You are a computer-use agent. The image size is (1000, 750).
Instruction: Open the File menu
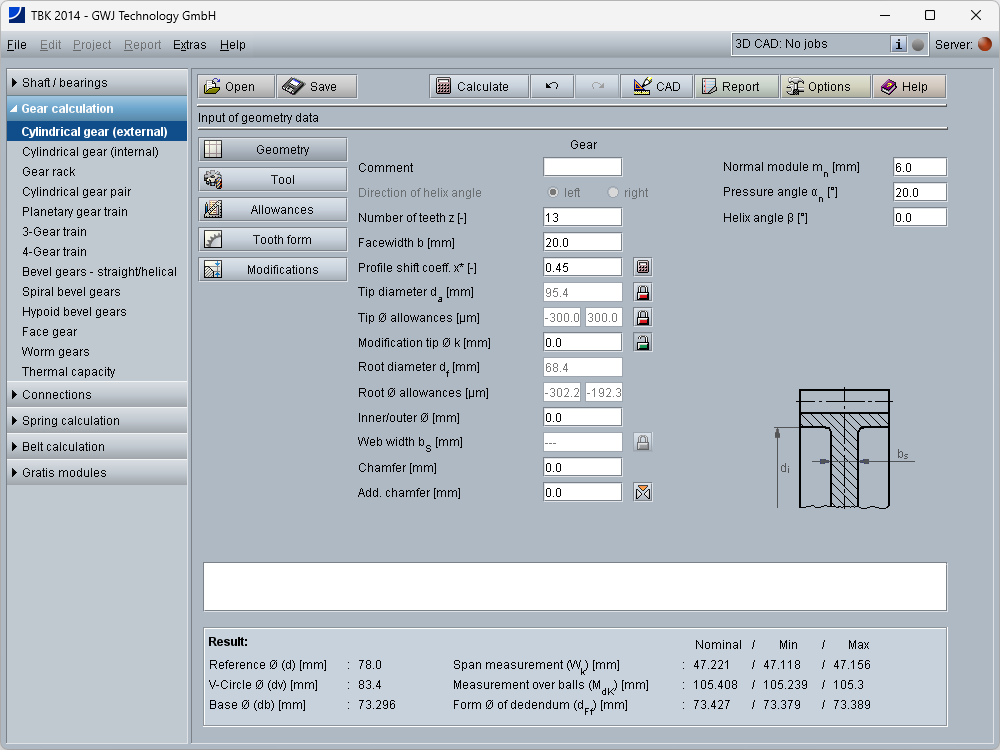(x=17, y=45)
